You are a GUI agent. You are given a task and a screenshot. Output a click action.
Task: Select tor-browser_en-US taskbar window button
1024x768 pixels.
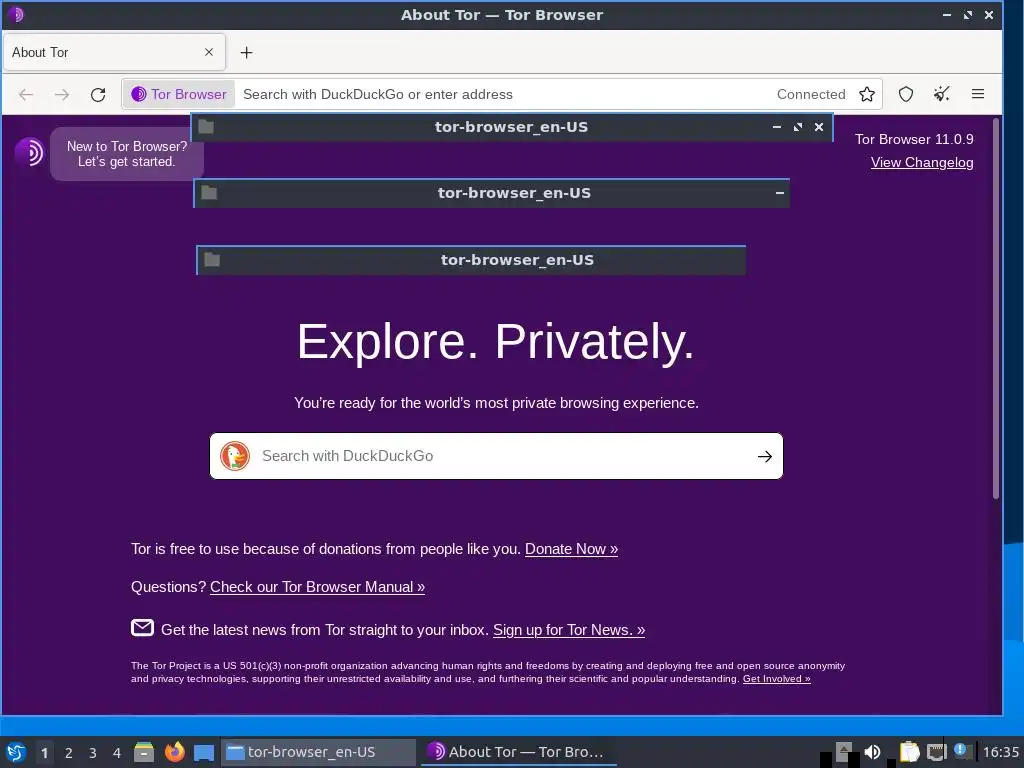coord(319,752)
